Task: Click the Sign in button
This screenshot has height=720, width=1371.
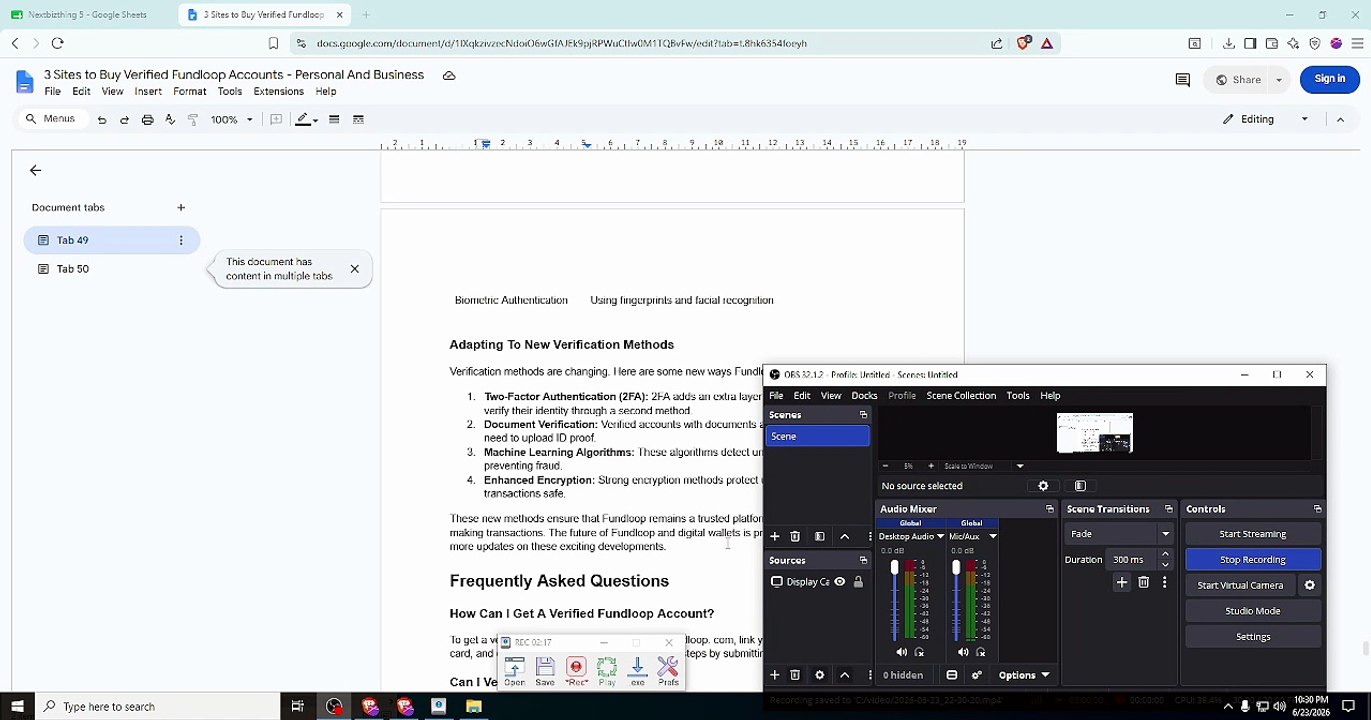Action: (1330, 79)
